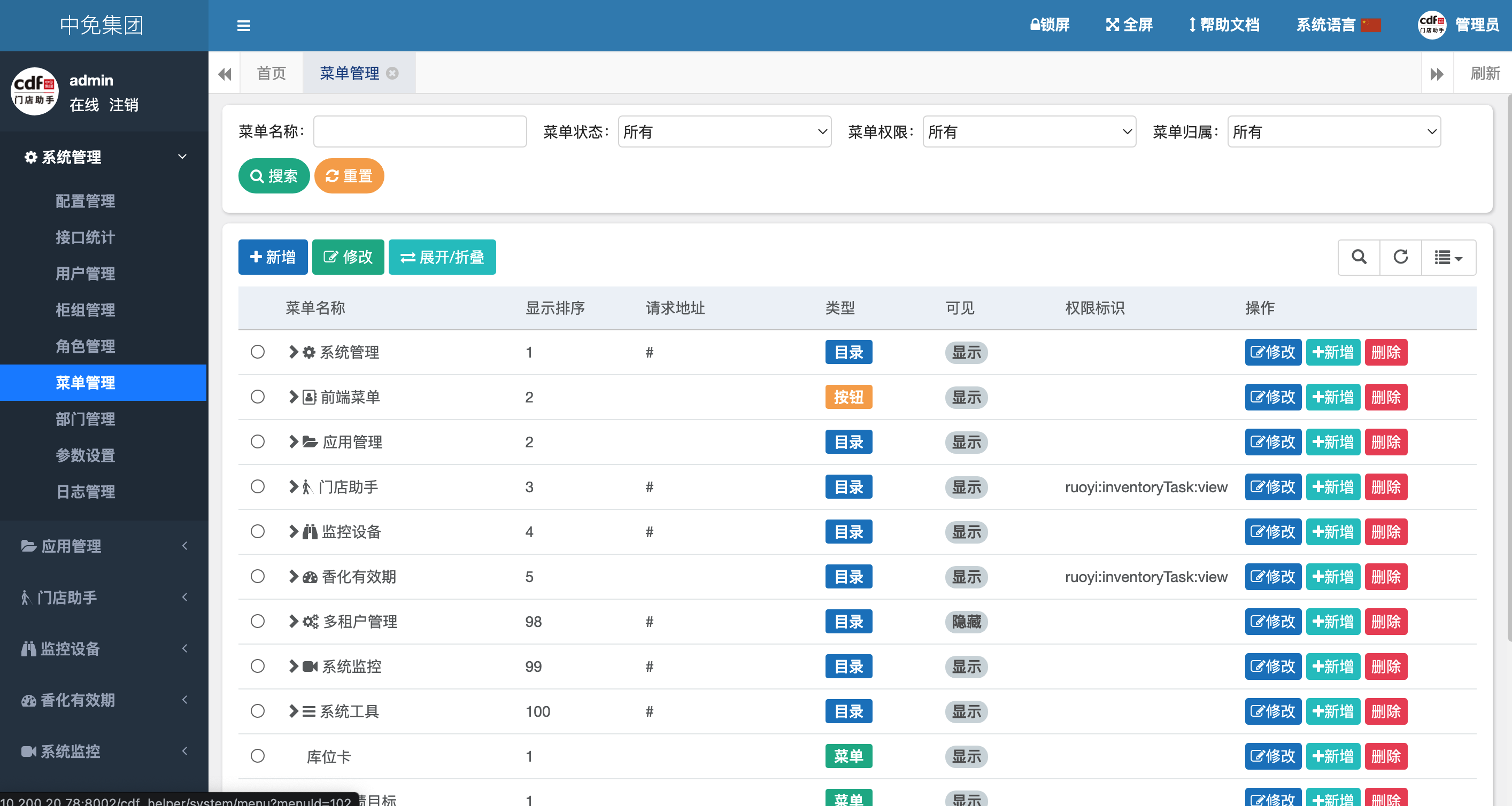1512x806 pixels.
Task: Open 角色管理 in sidebar menu
Action: (85, 346)
